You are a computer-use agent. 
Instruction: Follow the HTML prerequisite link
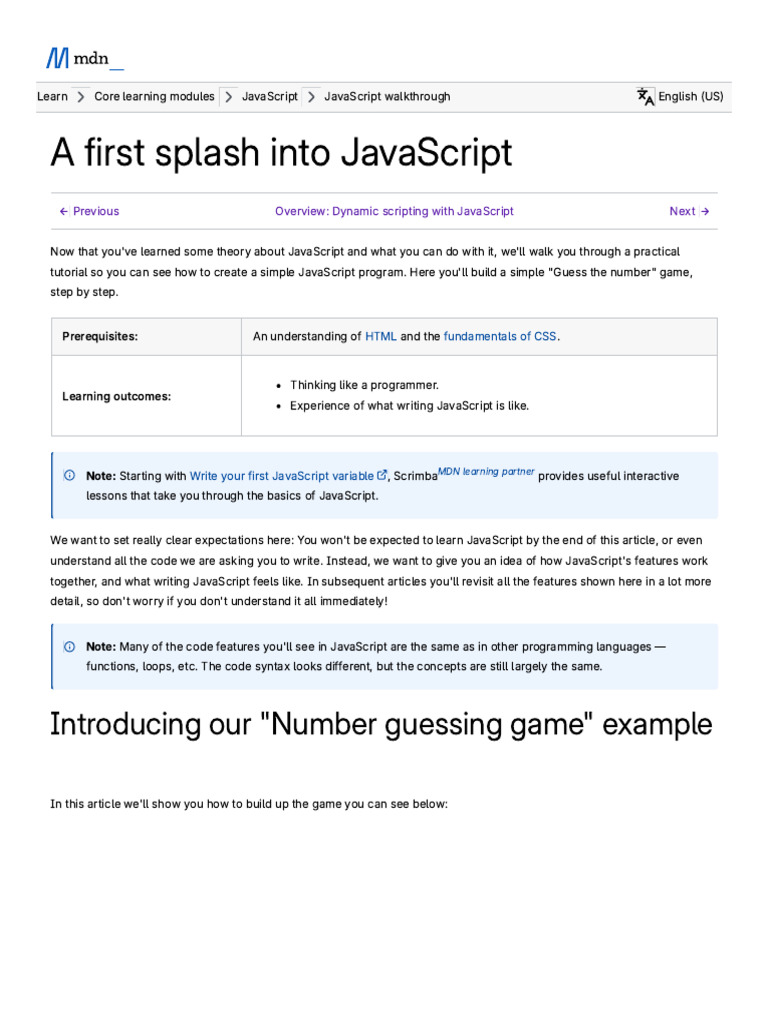[381, 336]
